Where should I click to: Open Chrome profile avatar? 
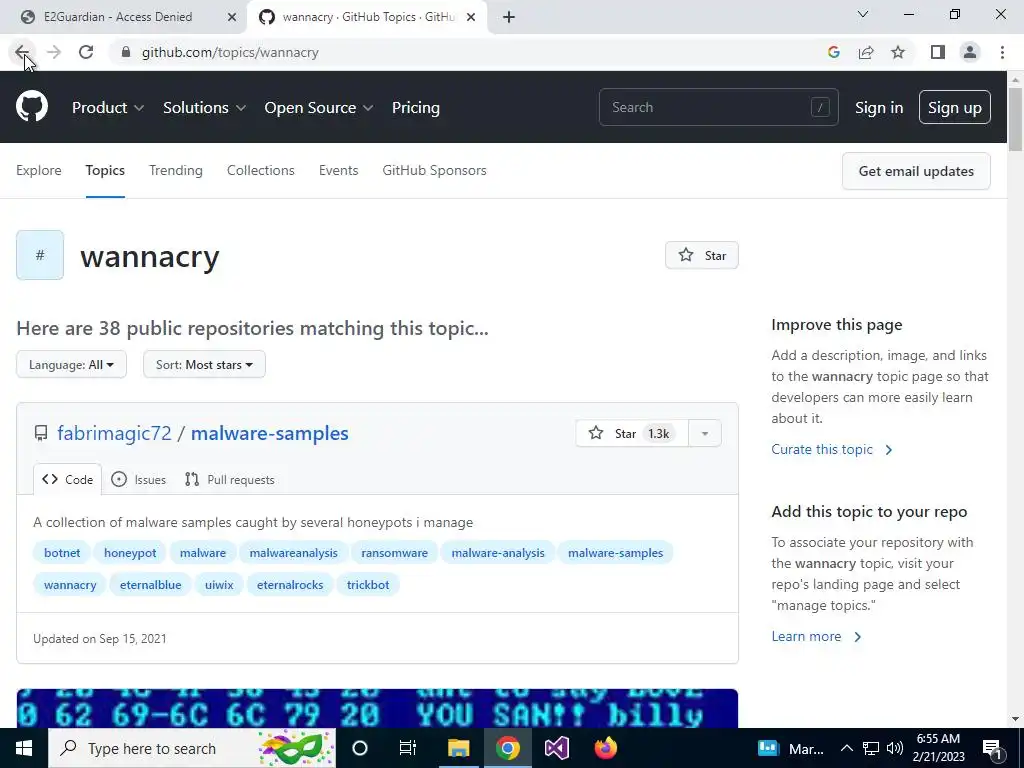(x=970, y=52)
